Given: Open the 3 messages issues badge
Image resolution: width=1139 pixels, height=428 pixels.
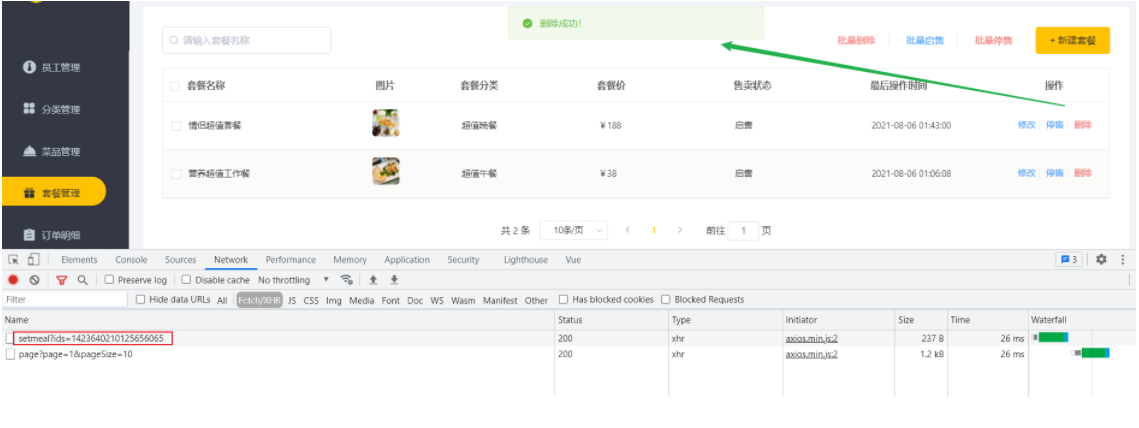Looking at the screenshot, I should coord(1069,259).
